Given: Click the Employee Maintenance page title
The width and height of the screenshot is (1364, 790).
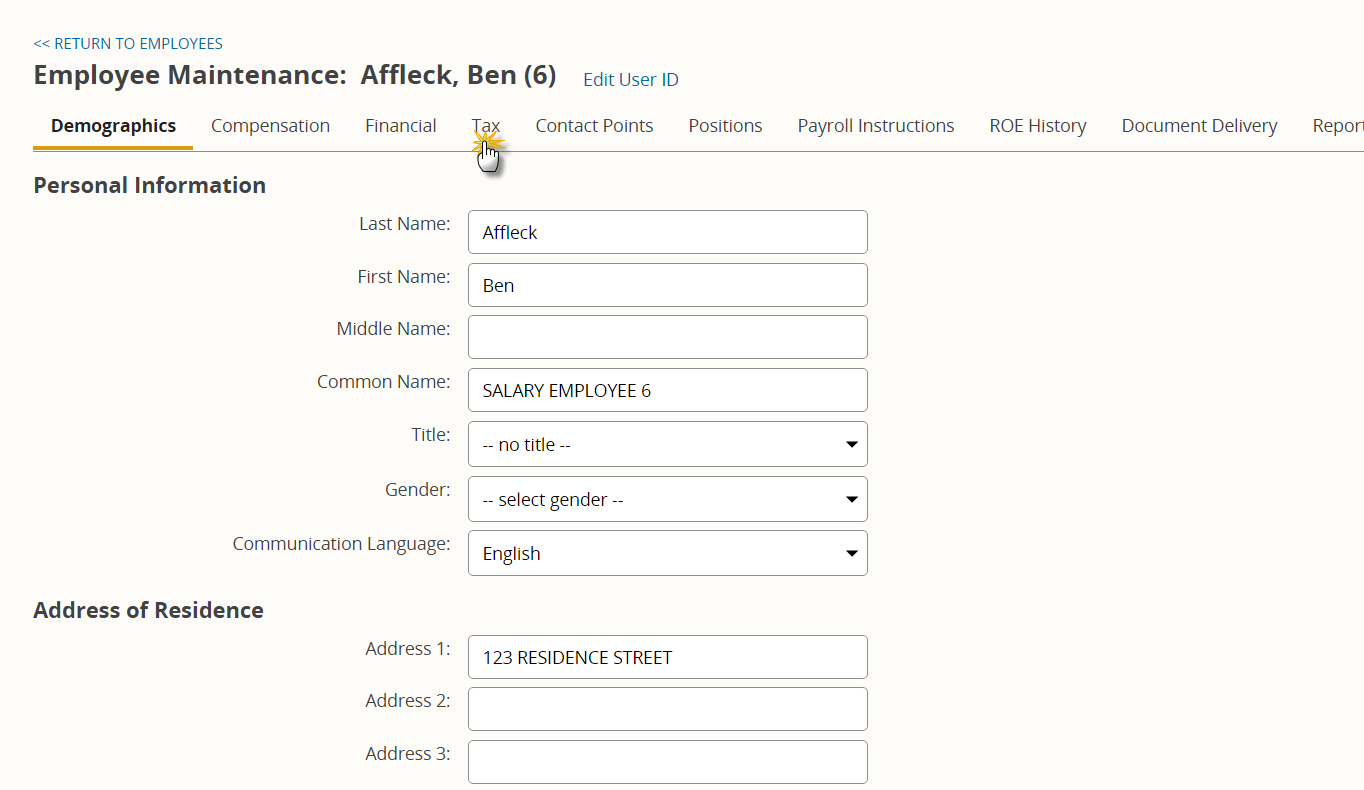Looking at the screenshot, I should (295, 76).
